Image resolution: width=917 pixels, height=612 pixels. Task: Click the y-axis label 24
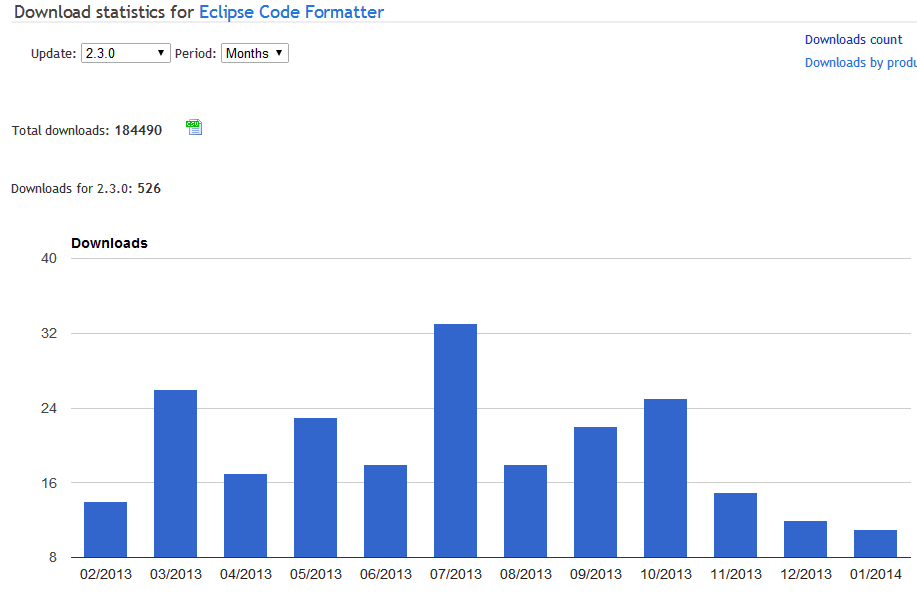(x=49, y=408)
